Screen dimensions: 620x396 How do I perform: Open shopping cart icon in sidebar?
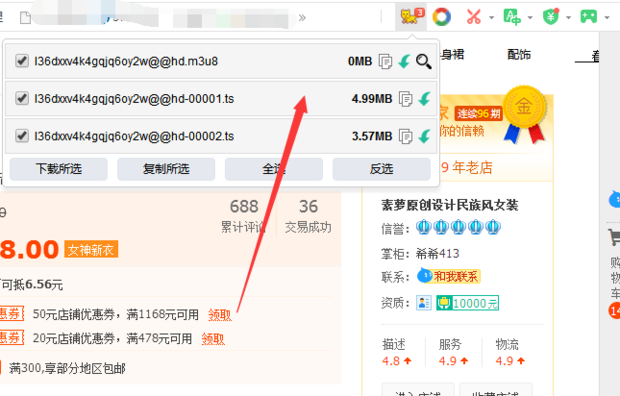pos(614,237)
